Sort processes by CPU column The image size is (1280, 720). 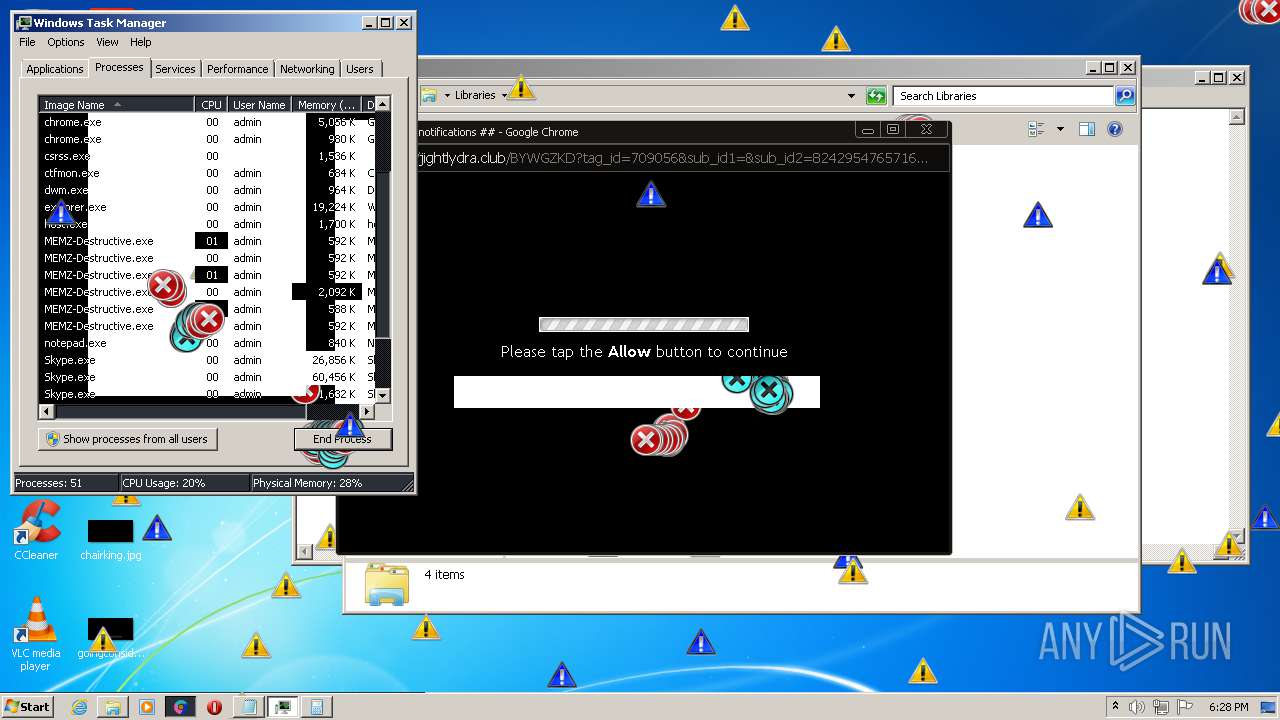coord(211,105)
